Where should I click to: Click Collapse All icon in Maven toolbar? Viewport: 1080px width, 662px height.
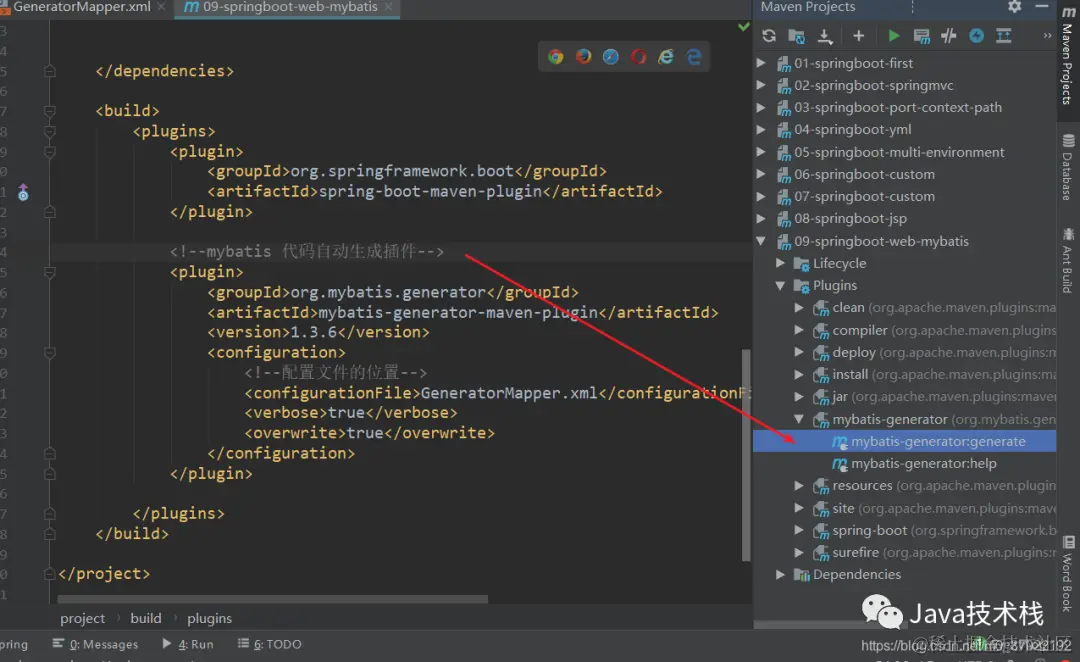tap(1004, 36)
